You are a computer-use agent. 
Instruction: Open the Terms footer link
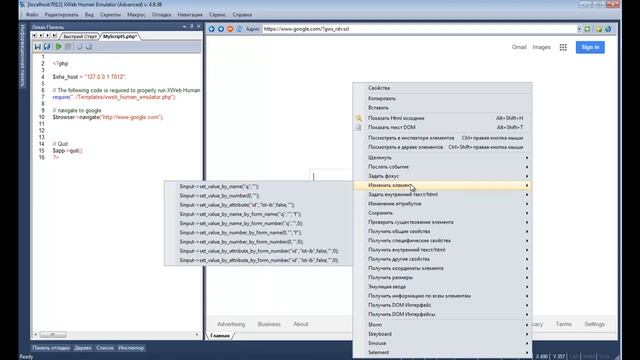(564, 324)
